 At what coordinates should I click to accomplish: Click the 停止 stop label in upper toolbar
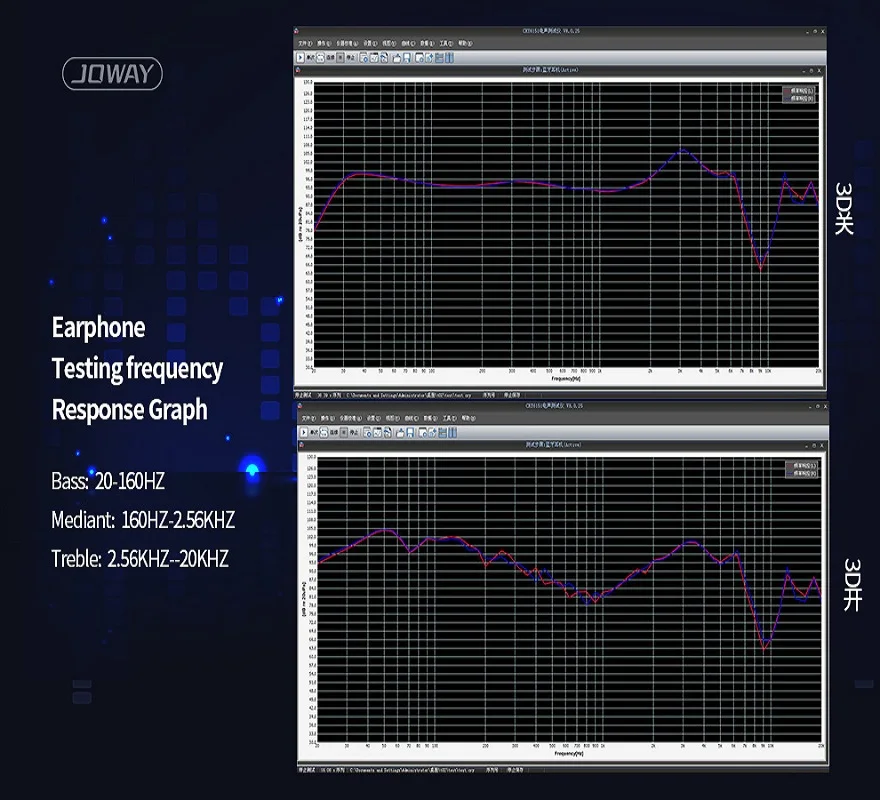350,58
